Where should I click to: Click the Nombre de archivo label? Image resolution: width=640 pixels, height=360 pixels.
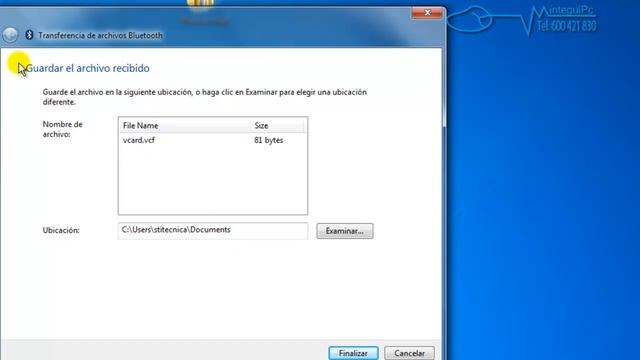coord(62,129)
